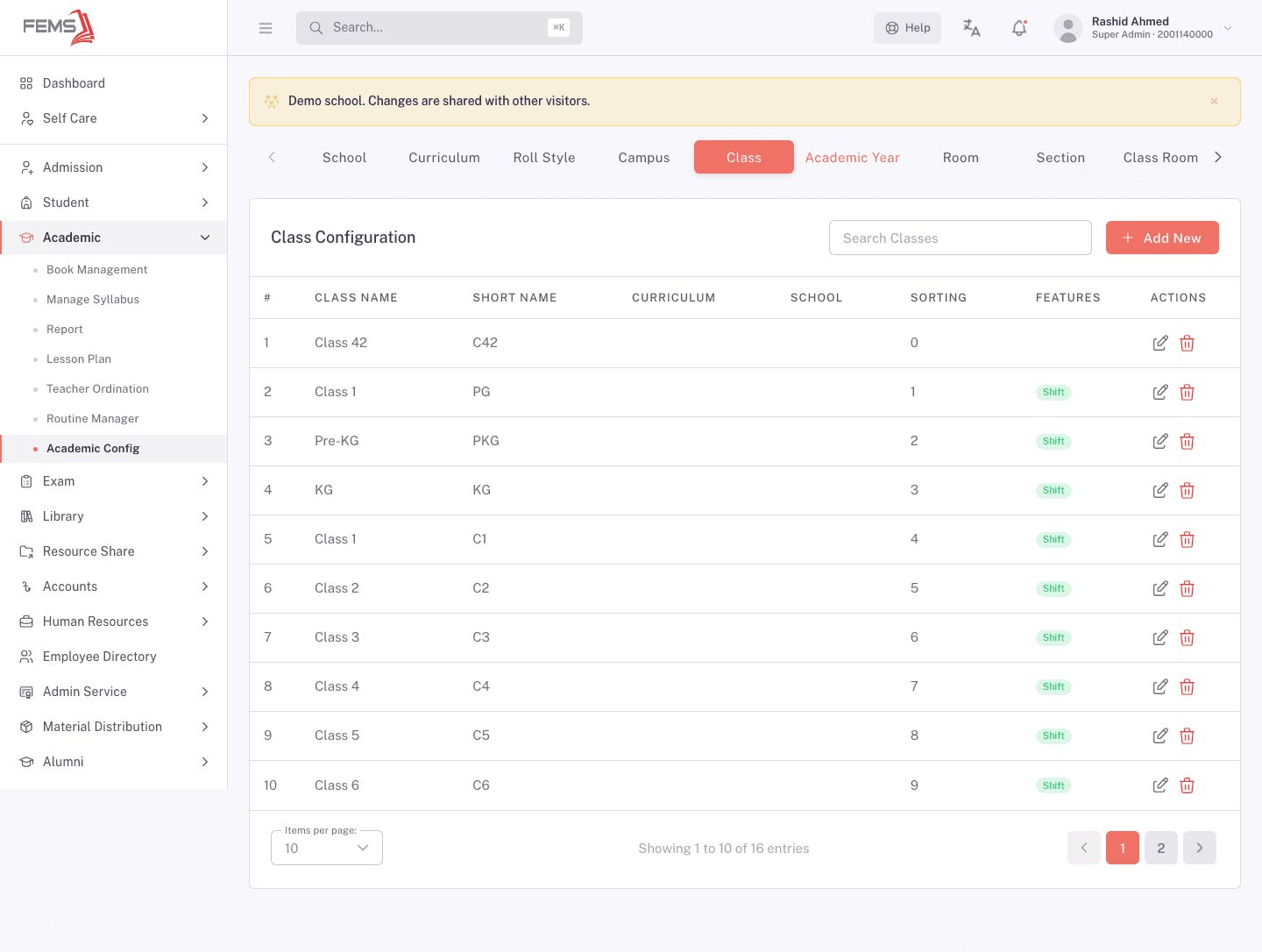Open the Rashid Ahmed account dropdown
1262x952 pixels.
pos(1144,28)
